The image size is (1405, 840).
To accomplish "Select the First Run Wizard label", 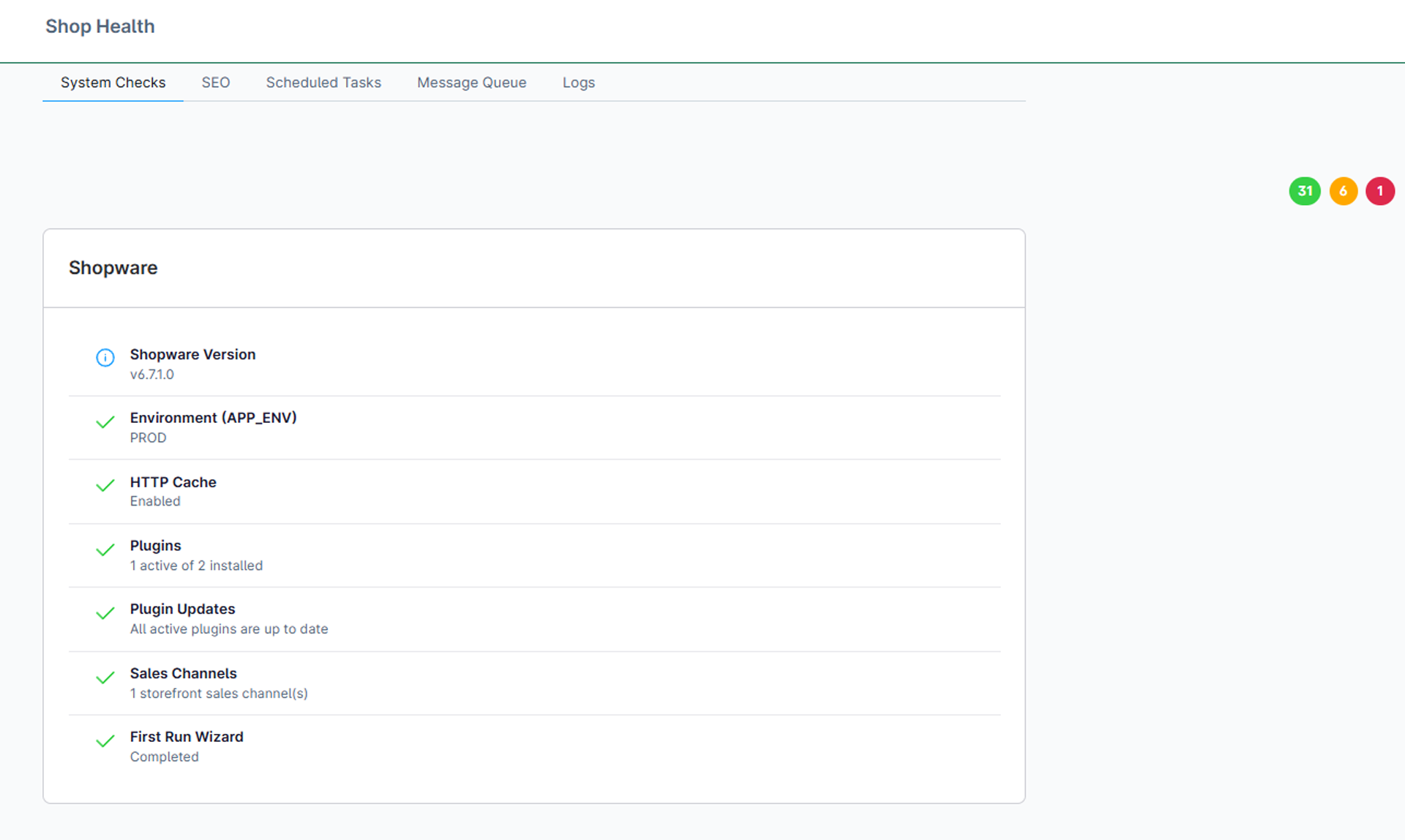I will (x=187, y=737).
